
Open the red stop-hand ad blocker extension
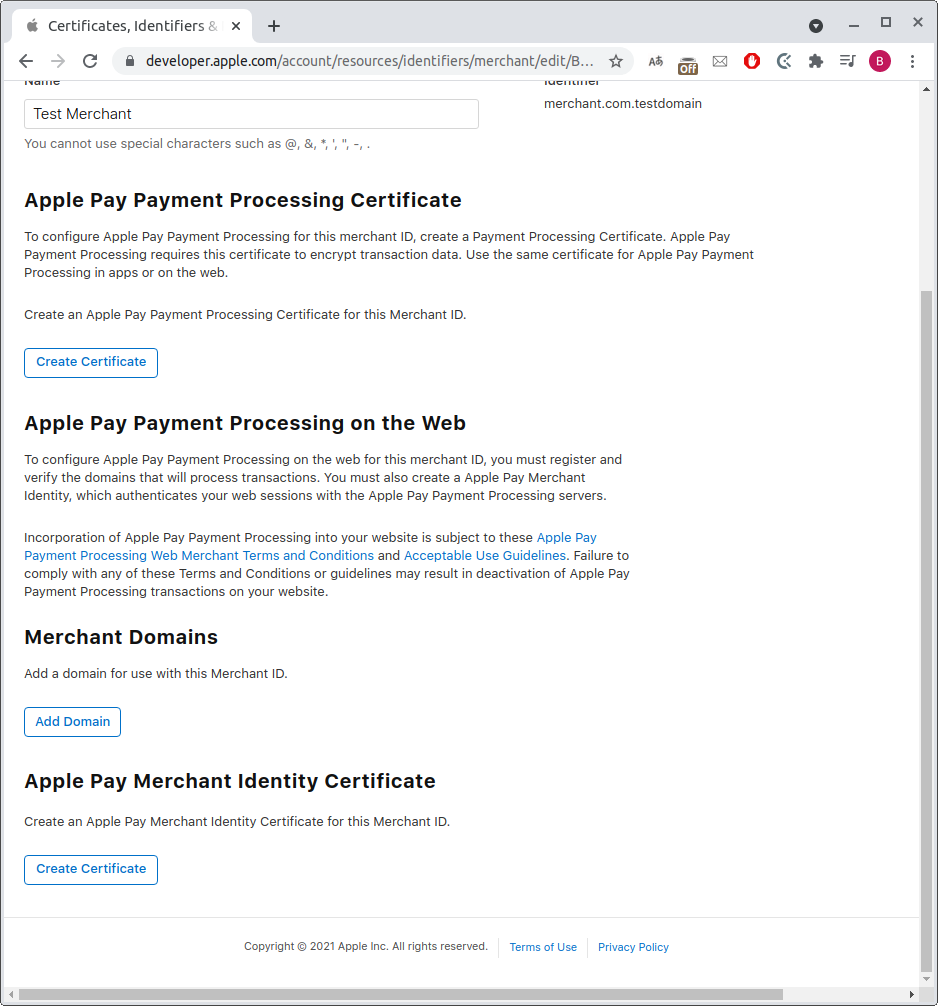(752, 61)
